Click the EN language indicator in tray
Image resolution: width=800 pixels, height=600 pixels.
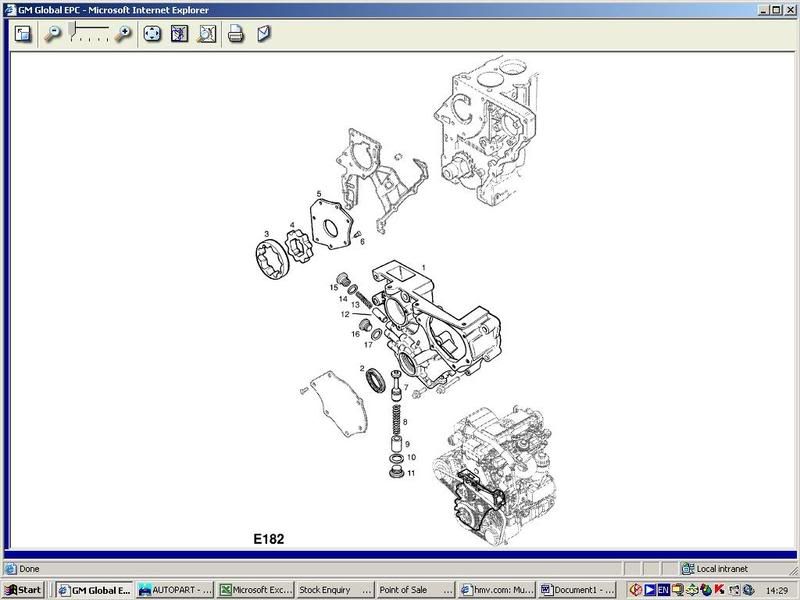(x=664, y=589)
